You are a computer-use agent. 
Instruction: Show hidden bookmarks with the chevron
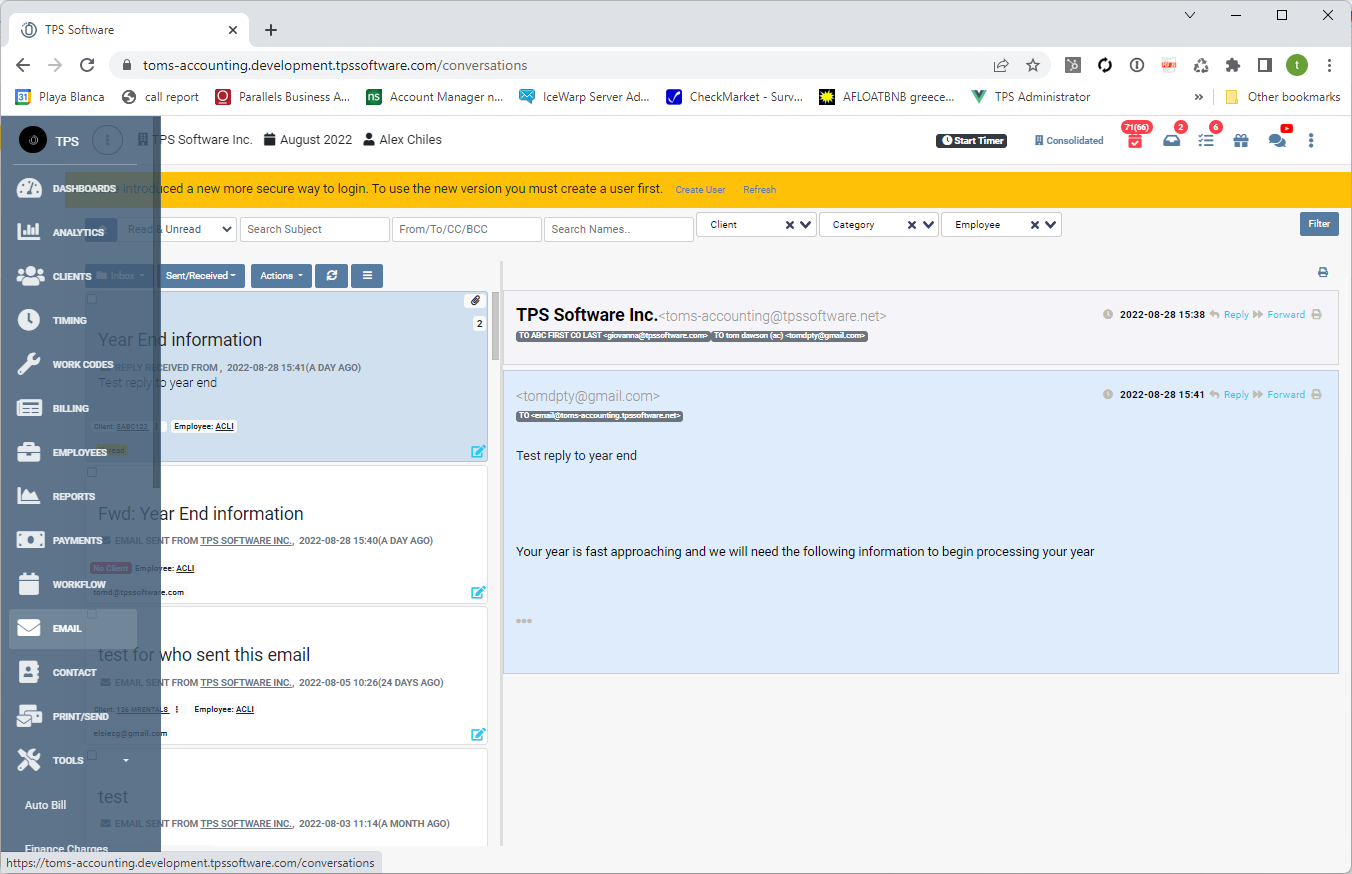click(x=1199, y=97)
